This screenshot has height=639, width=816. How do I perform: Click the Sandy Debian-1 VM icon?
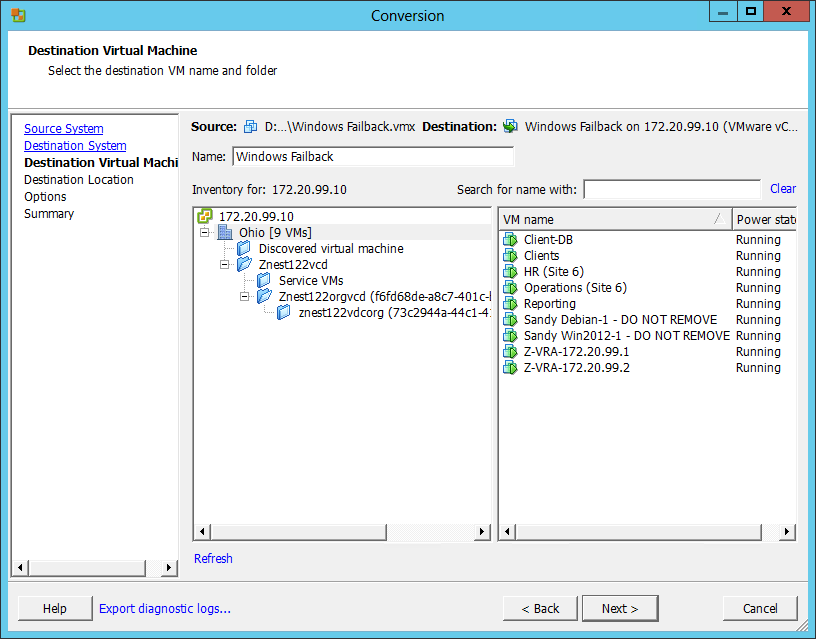(510, 320)
